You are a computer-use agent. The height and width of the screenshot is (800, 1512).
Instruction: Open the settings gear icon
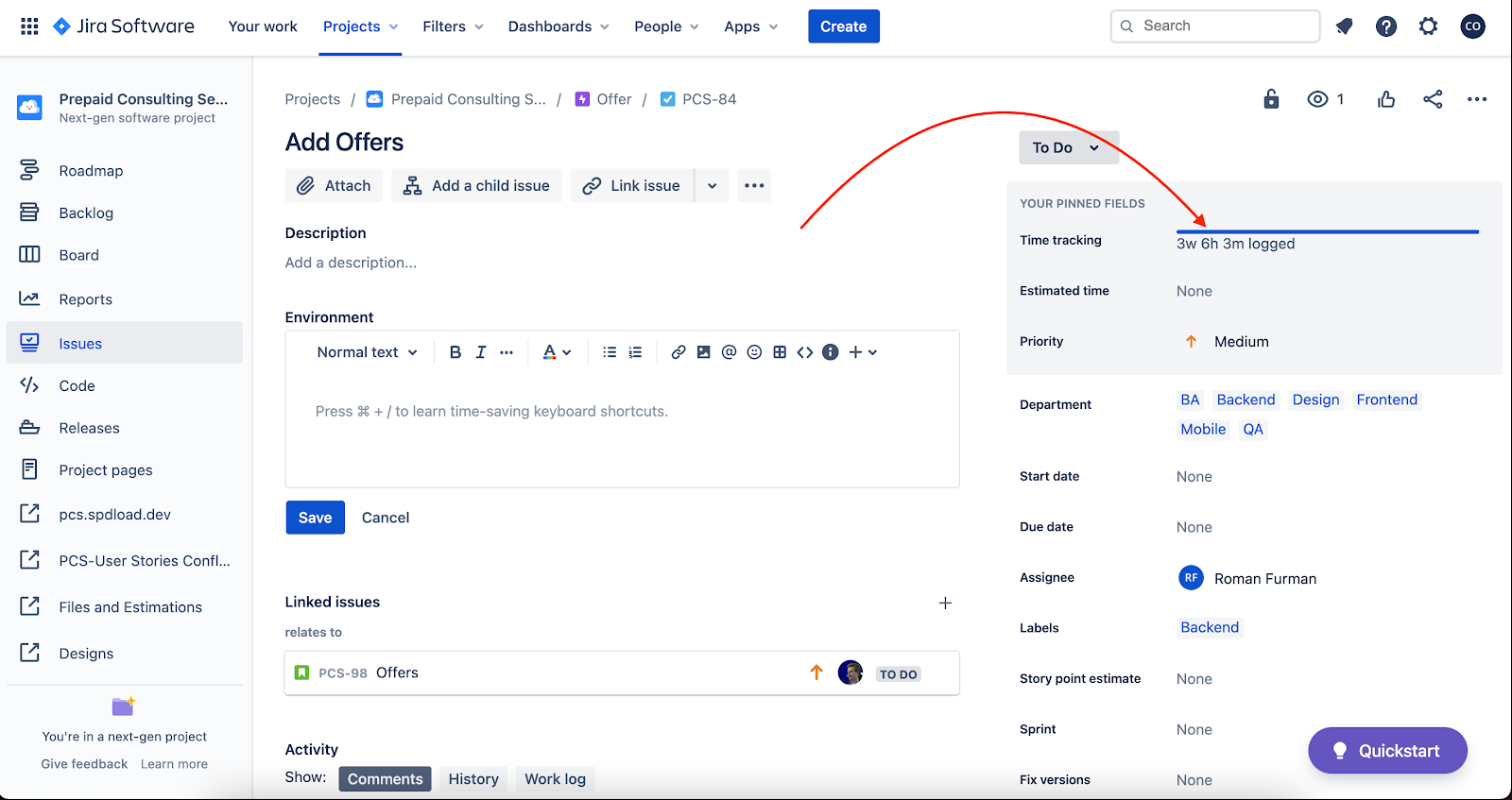[1428, 26]
